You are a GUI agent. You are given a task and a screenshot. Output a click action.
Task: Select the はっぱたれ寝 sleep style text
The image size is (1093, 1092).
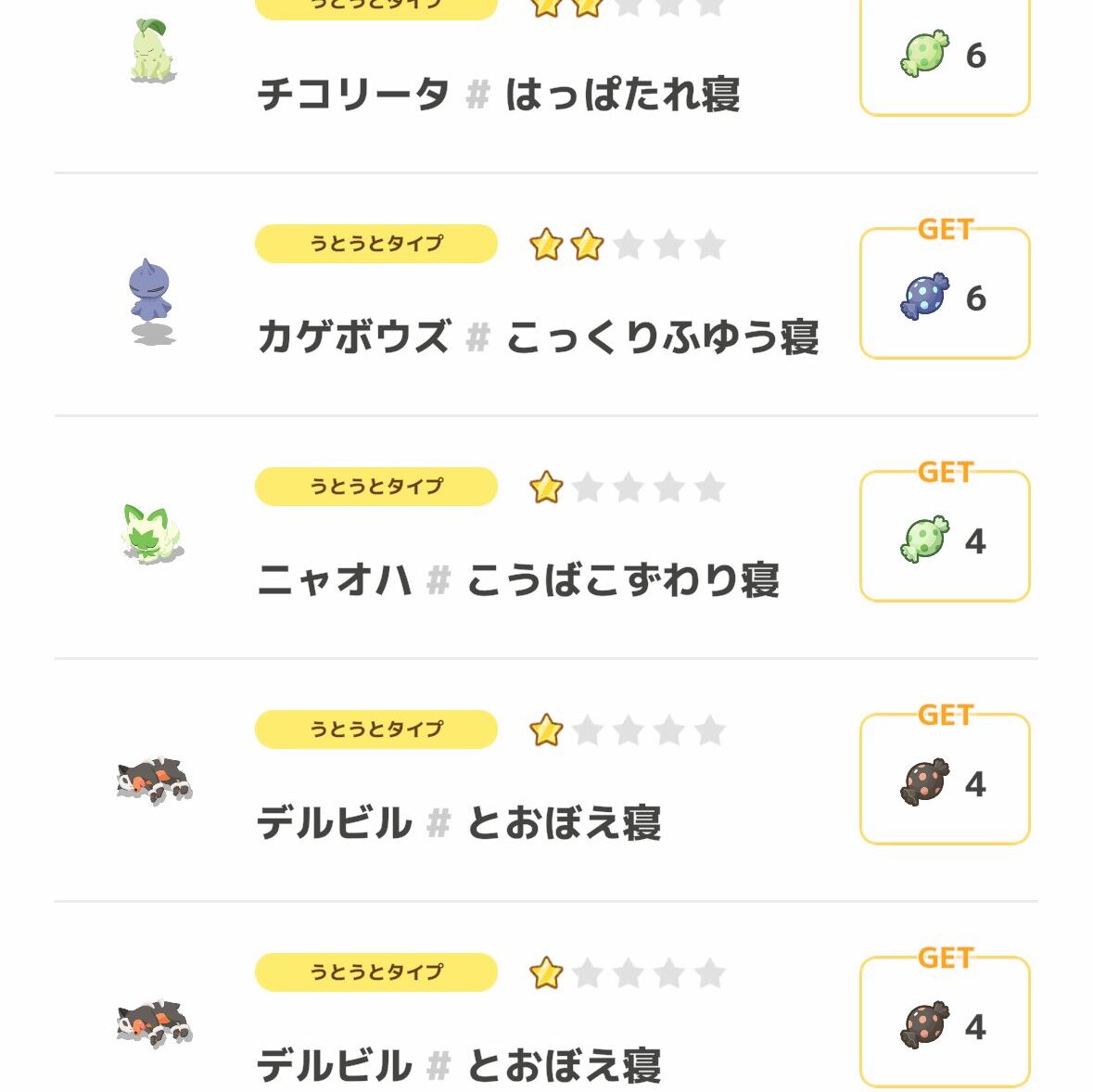pos(622,95)
